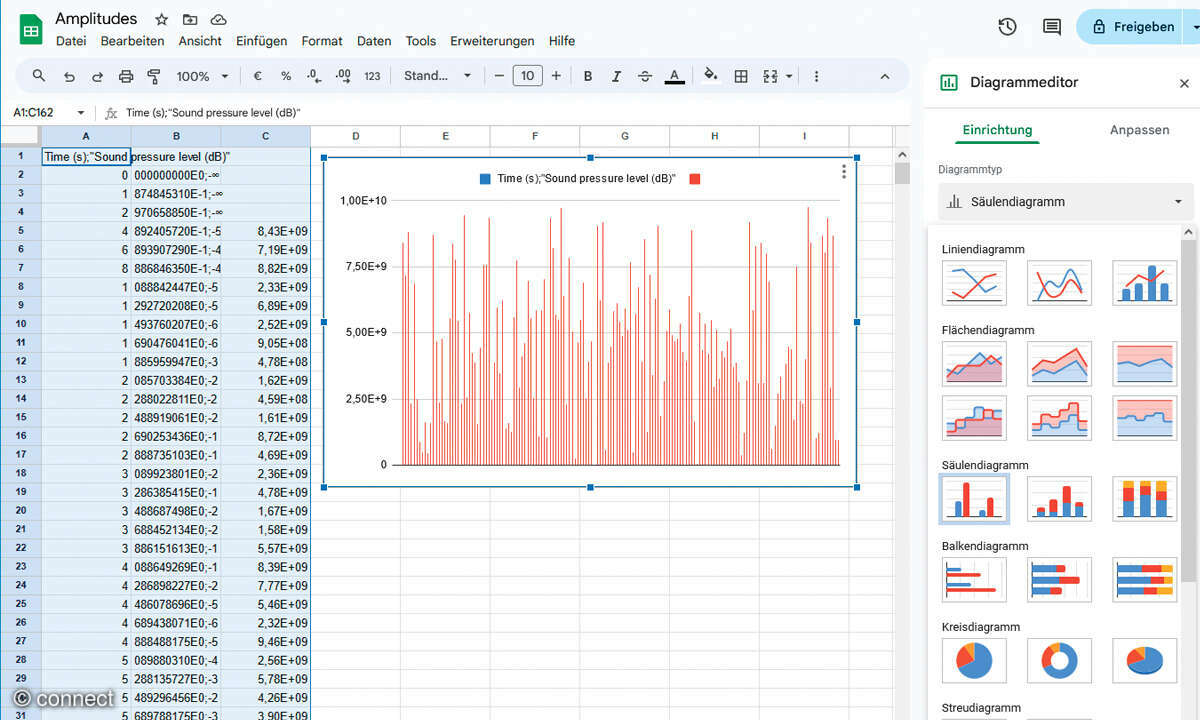Open the Säulendiagramm chart type dropdown
The height and width of the screenshot is (720, 1200).
[x=1066, y=201]
